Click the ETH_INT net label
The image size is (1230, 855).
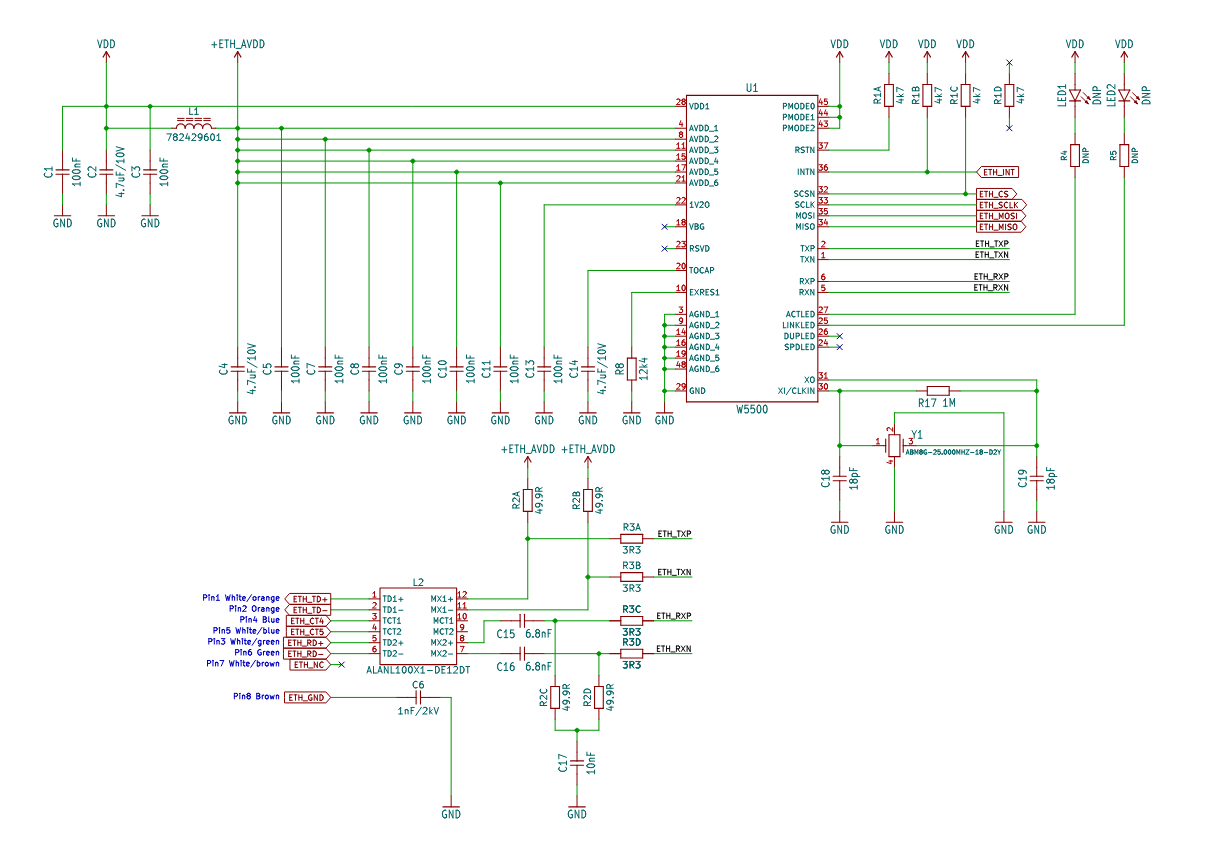998,172
